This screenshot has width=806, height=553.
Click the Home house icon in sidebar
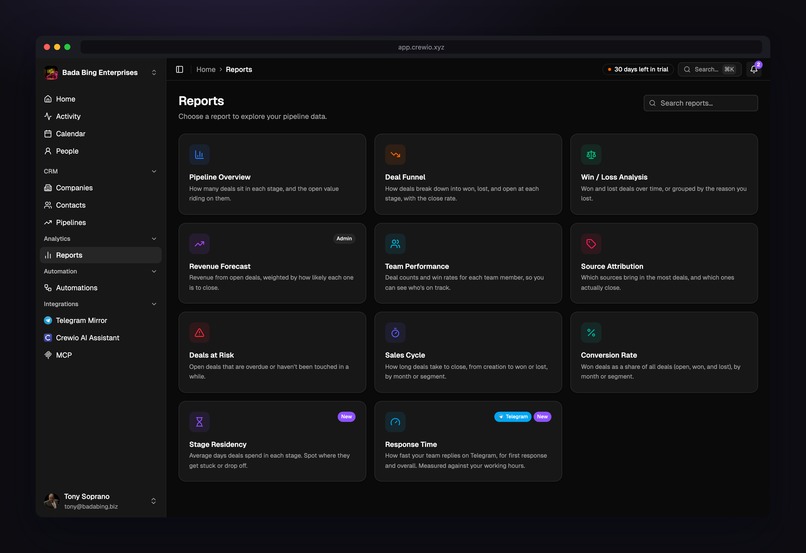coord(48,99)
